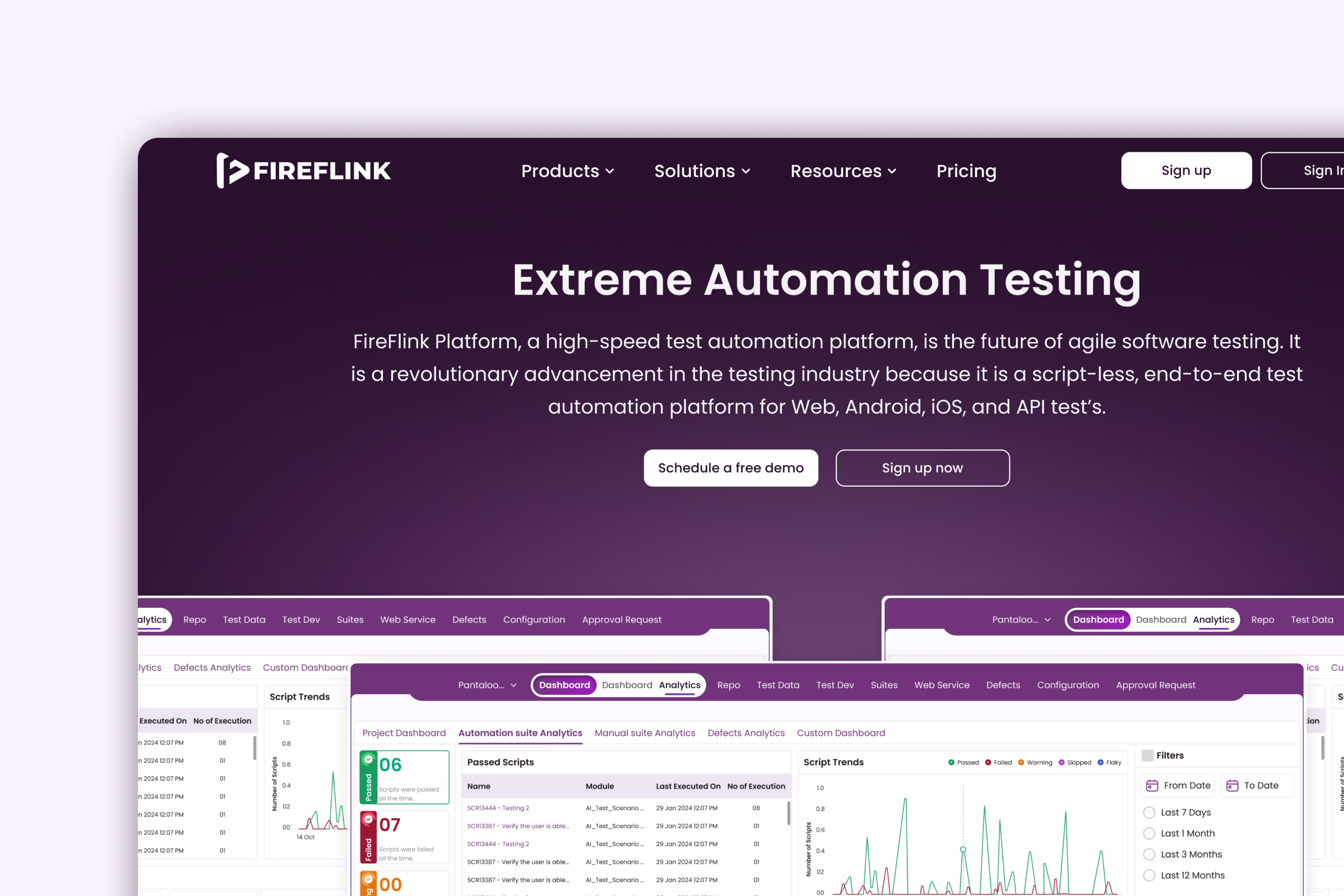This screenshot has width=1344, height=896.
Task: Open Configuration in left dashboard panel nav
Action: click(x=534, y=619)
